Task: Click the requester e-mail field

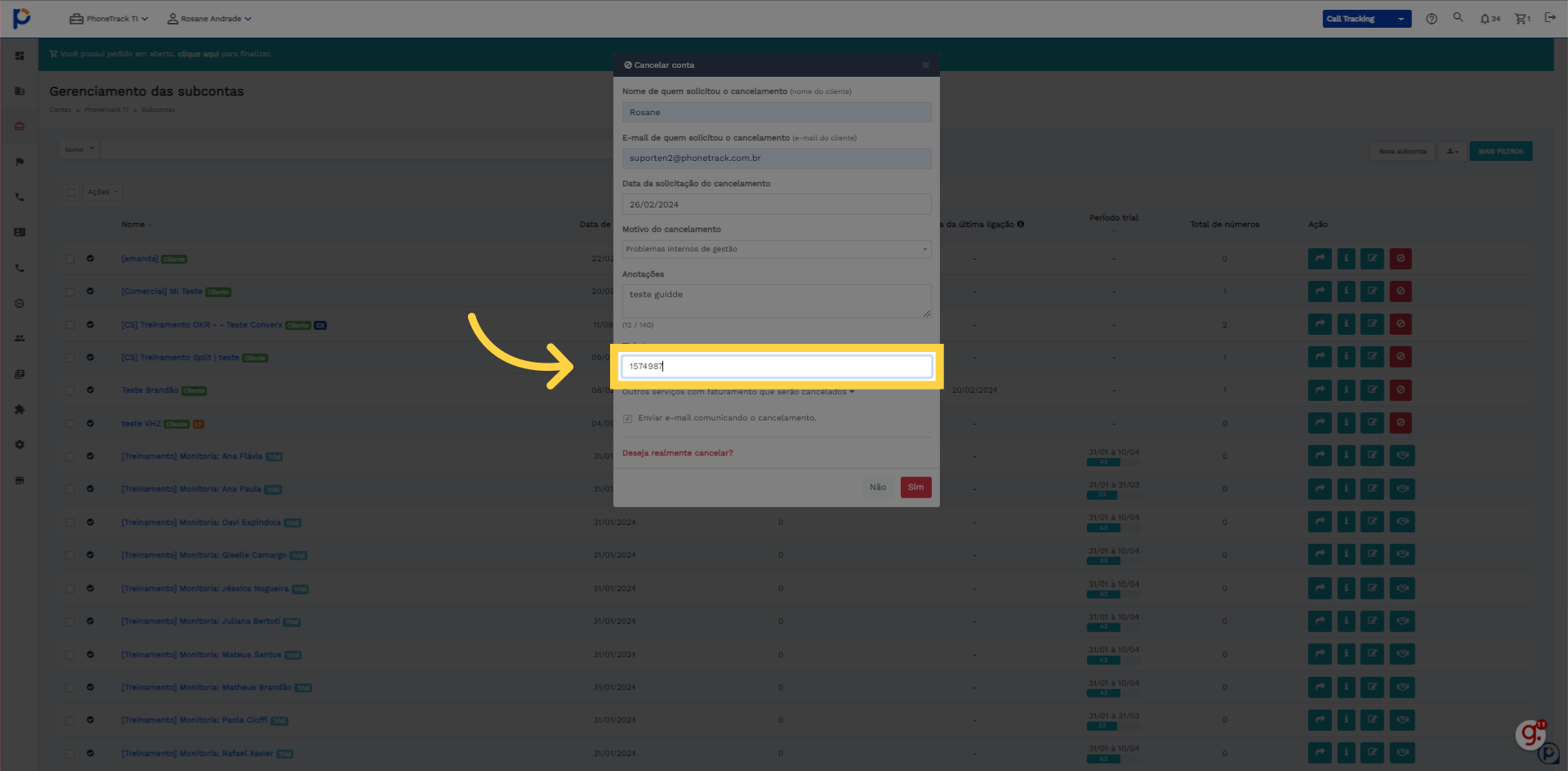Action: 777,158
